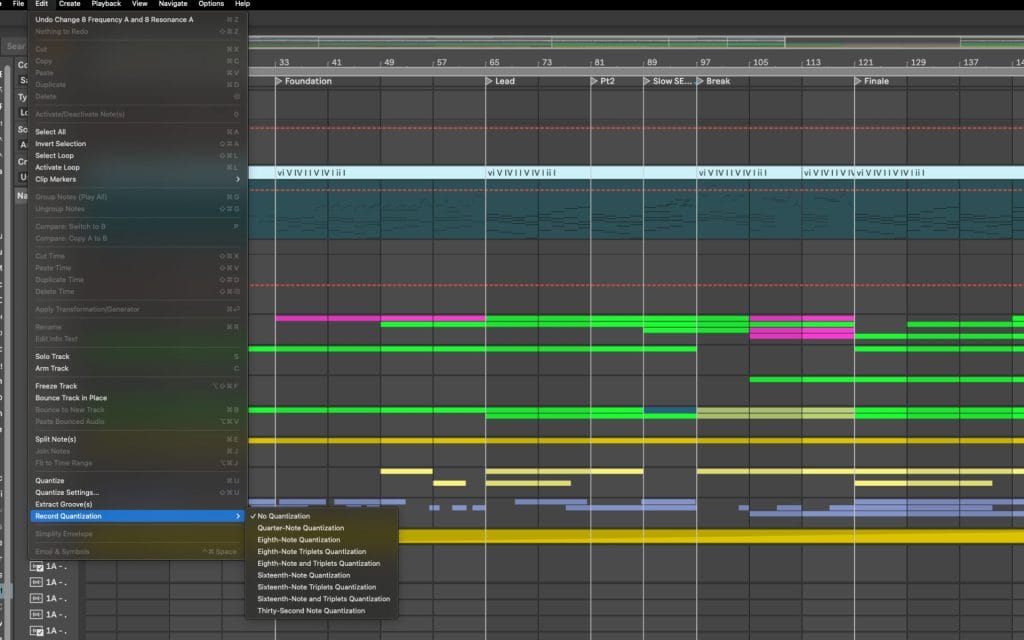This screenshot has width=1024, height=640.
Task: Select the Slow SE locator triangle
Action: [647, 81]
